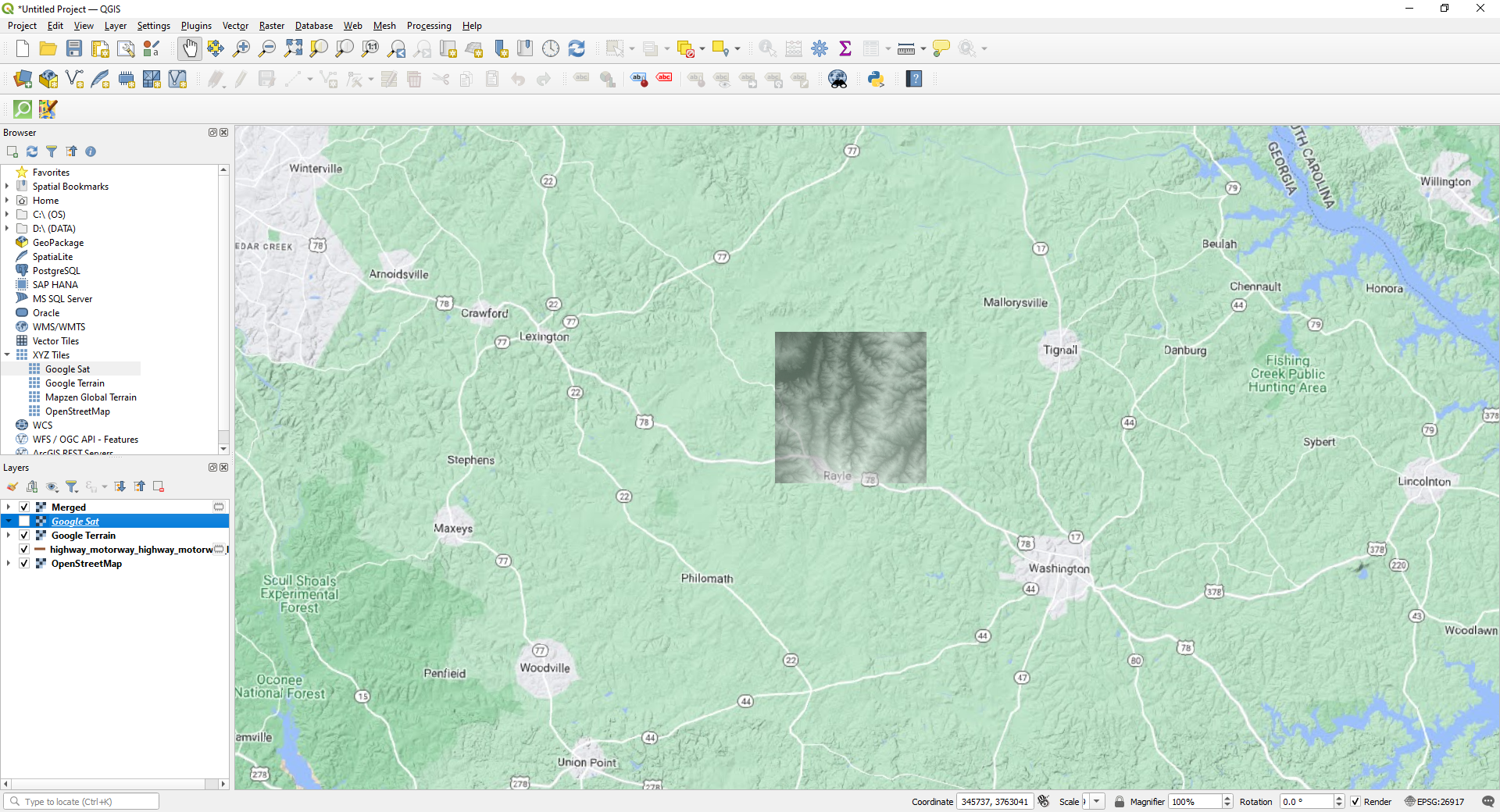Open the Layer menu

point(116,26)
